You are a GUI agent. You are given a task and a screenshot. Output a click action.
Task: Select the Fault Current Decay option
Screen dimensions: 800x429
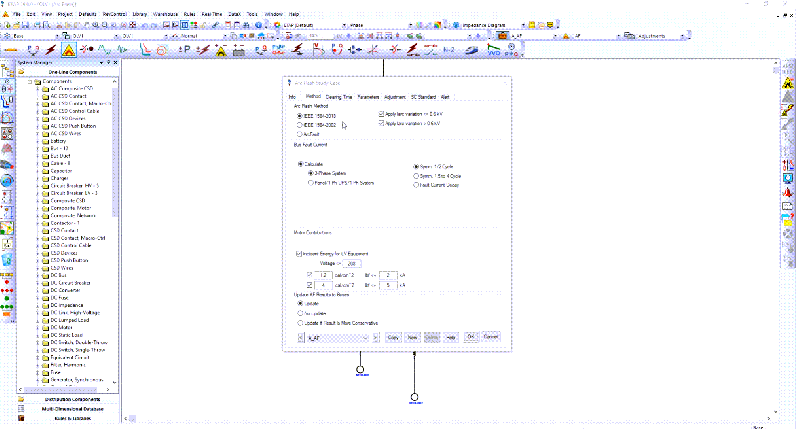pyautogui.click(x=416, y=183)
